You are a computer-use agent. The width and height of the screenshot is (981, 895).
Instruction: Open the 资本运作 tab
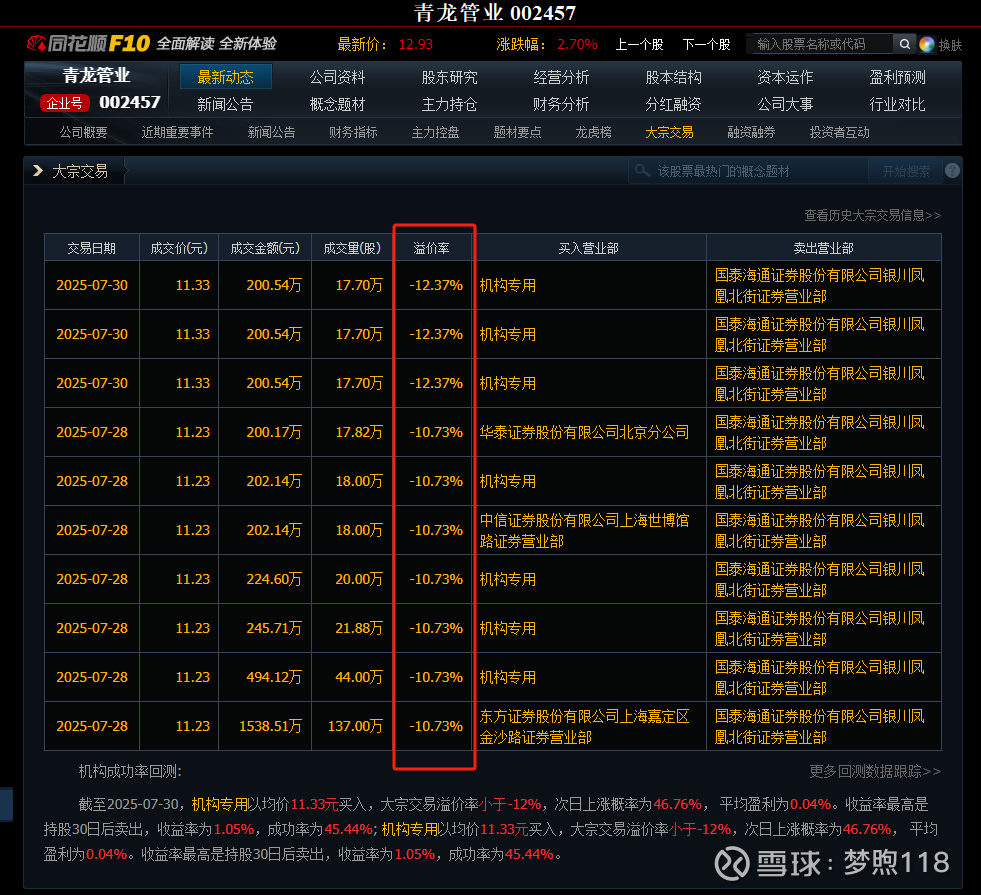[785, 77]
